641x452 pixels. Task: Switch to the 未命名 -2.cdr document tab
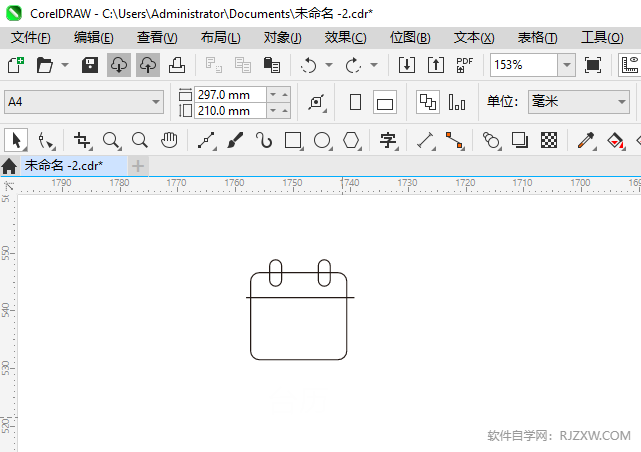(x=74, y=166)
